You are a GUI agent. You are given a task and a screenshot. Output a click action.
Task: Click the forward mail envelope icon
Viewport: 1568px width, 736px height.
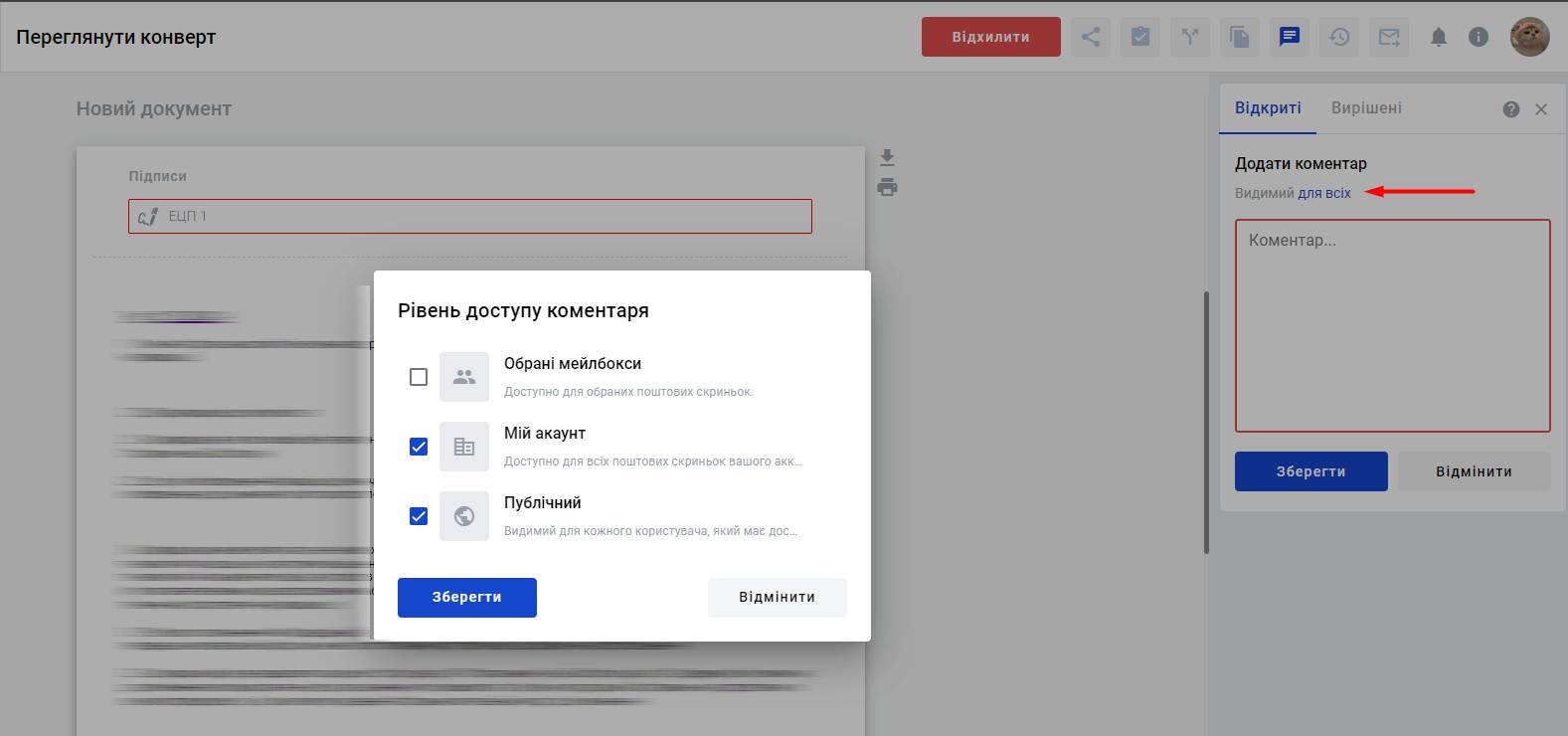pyautogui.click(x=1389, y=37)
